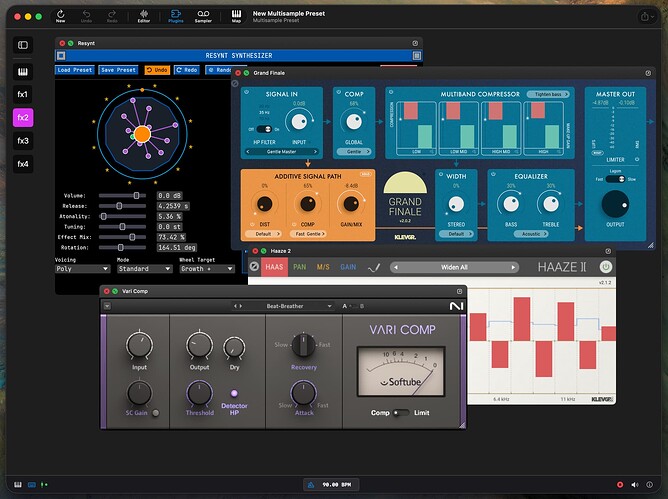Click the Resynt Rotation slider
The height and width of the screenshot is (499, 668).
pyautogui.click(x=122, y=247)
